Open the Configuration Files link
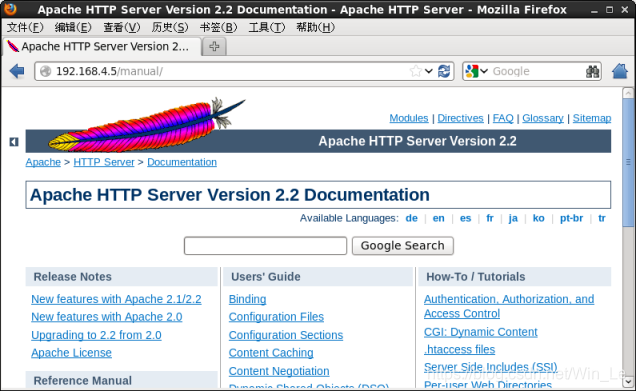636x392 pixels. (276, 317)
